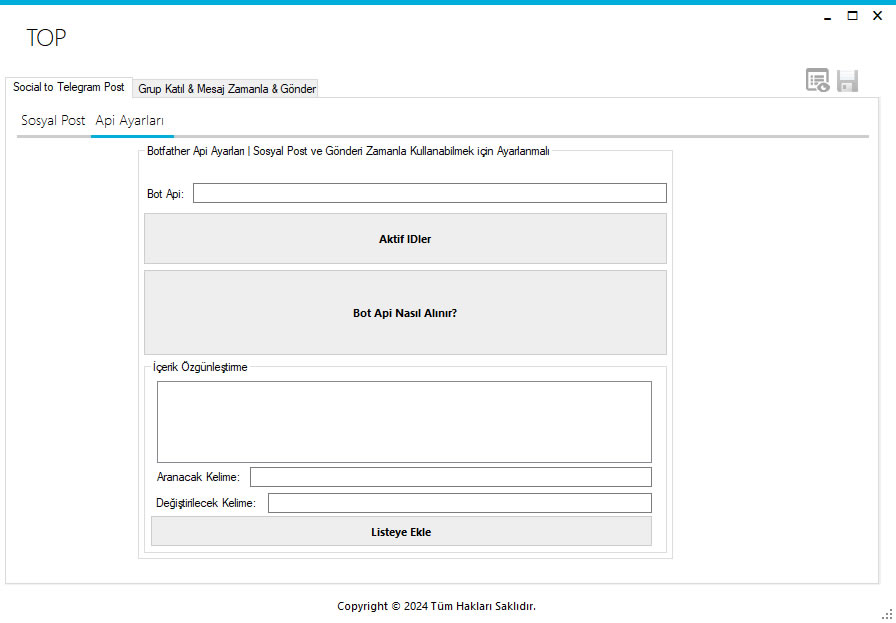Screen dimensions: 896x623
Task: Close the TOP application window
Action: click(877, 16)
